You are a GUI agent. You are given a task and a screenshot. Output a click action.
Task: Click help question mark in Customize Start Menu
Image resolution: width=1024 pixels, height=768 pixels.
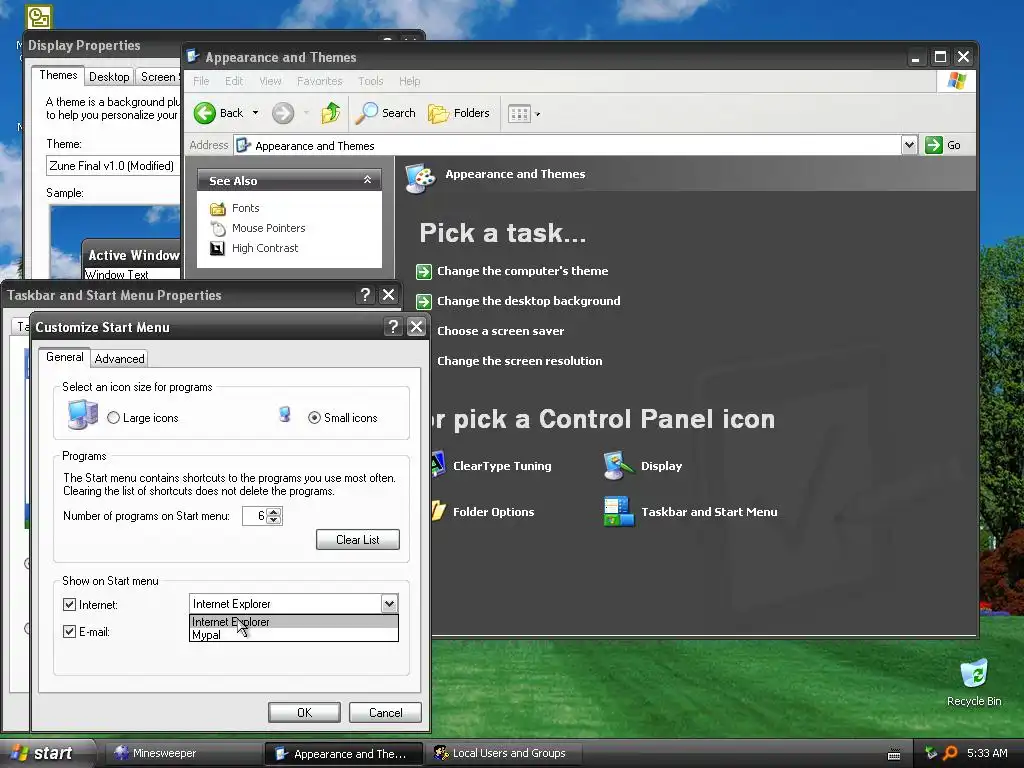pyautogui.click(x=392, y=327)
